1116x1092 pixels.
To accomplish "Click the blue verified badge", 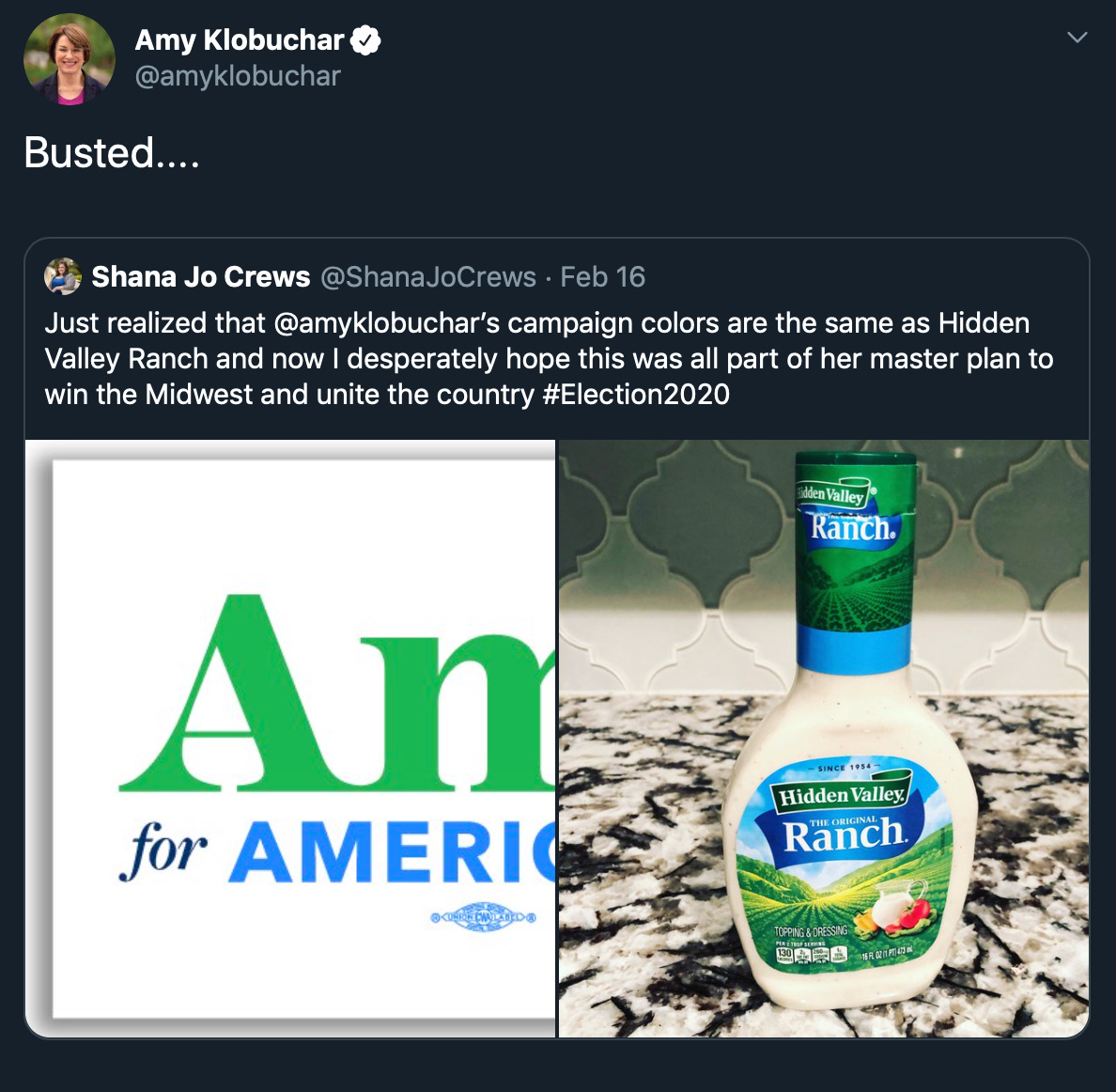I will point(365,40).
